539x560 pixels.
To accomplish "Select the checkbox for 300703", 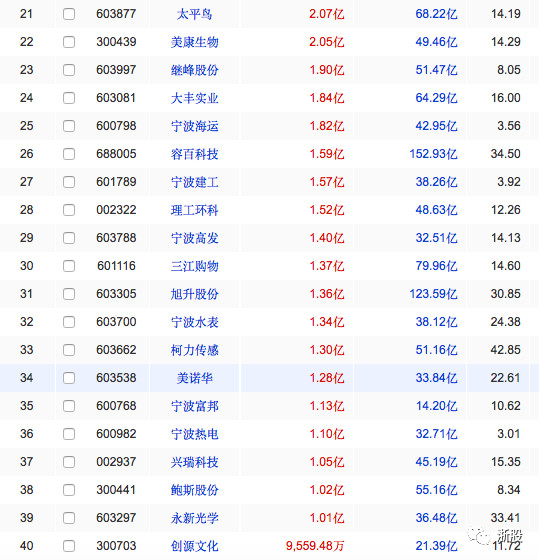I will click(69, 546).
